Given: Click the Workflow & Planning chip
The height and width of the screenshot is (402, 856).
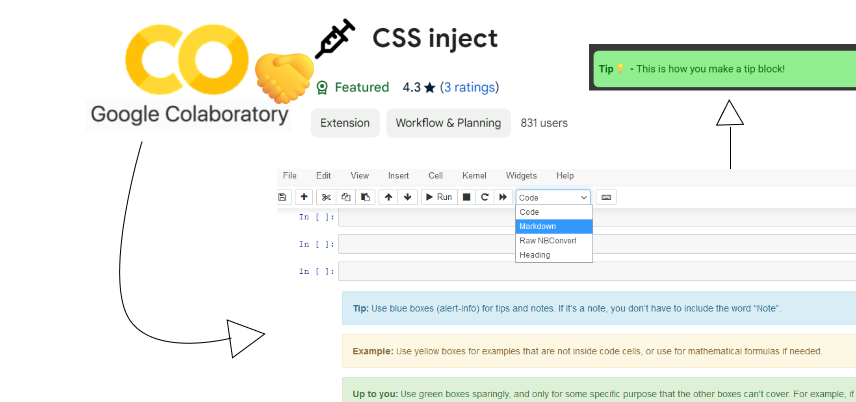Looking at the screenshot, I should 448,123.
